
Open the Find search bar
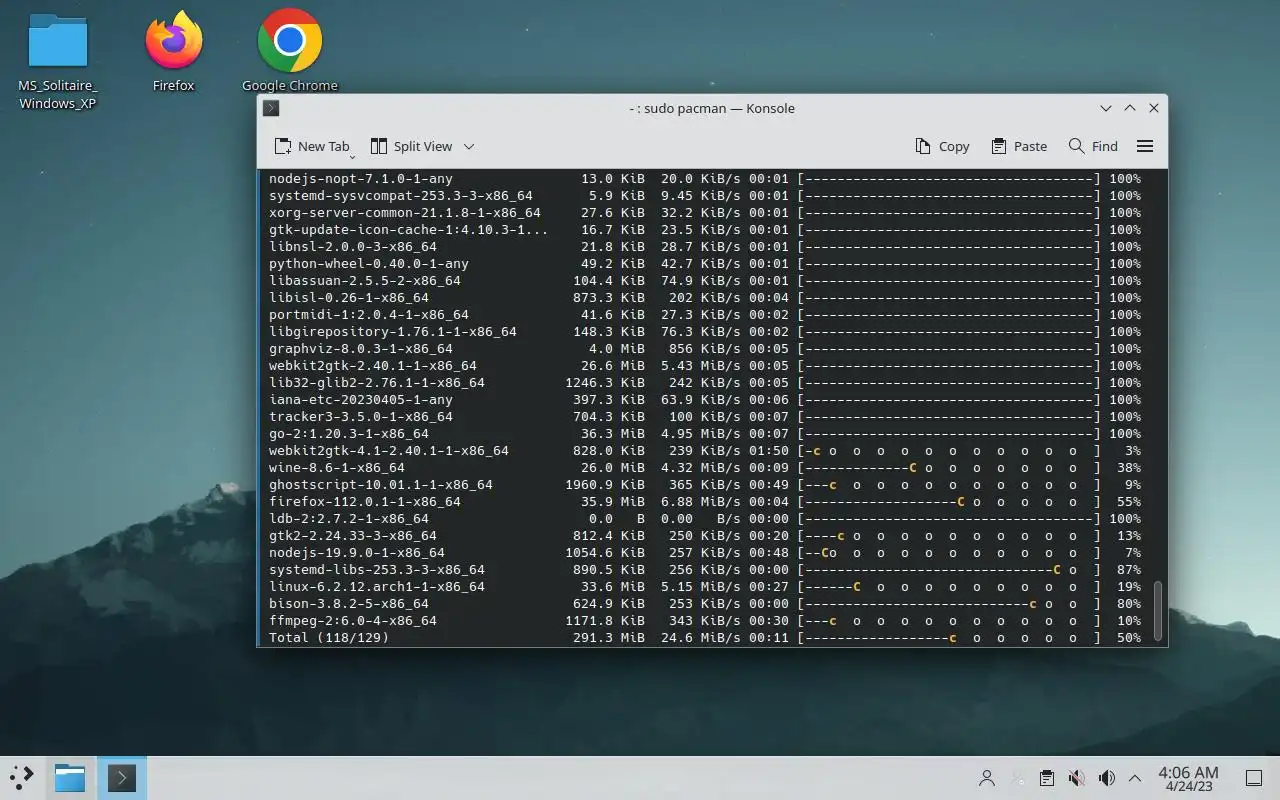click(1093, 146)
